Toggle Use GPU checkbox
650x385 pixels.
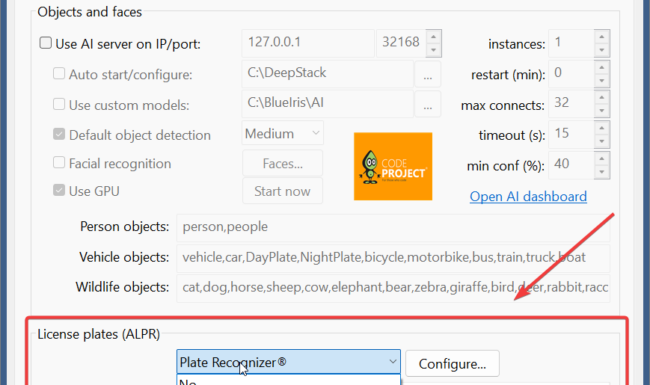(x=59, y=190)
